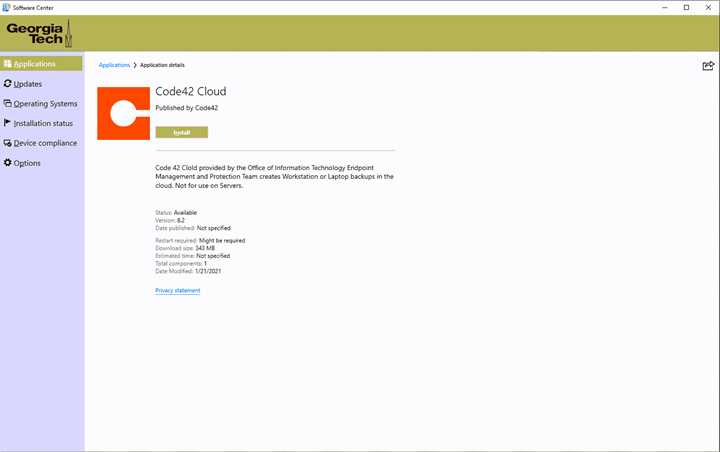Image resolution: width=720 pixels, height=452 pixels.
Task: Maximize the Software Center window
Action: click(x=685, y=7)
